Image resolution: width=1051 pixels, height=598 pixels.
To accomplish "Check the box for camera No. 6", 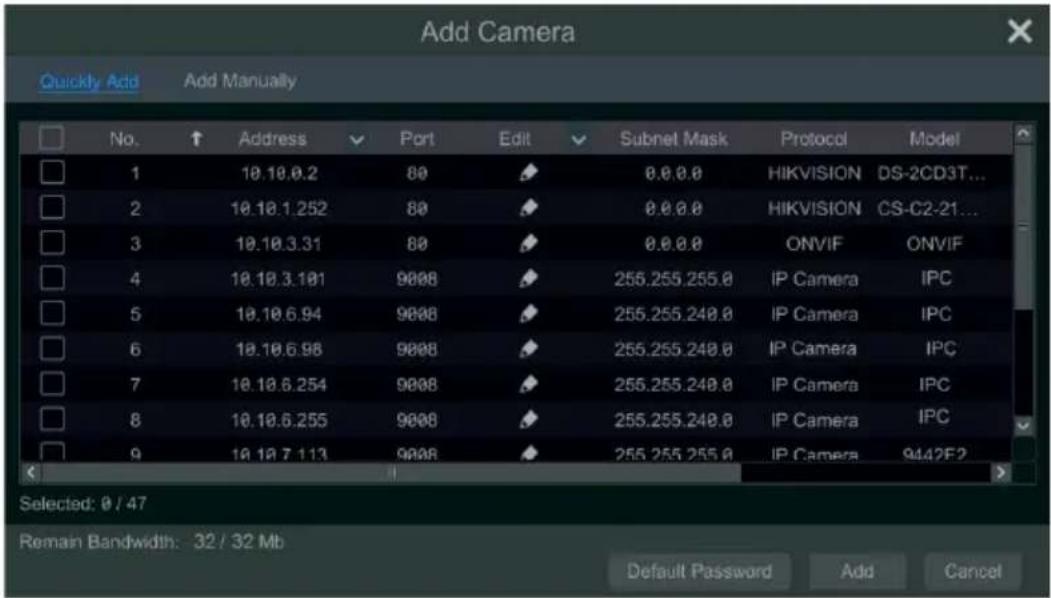I will pos(52,349).
